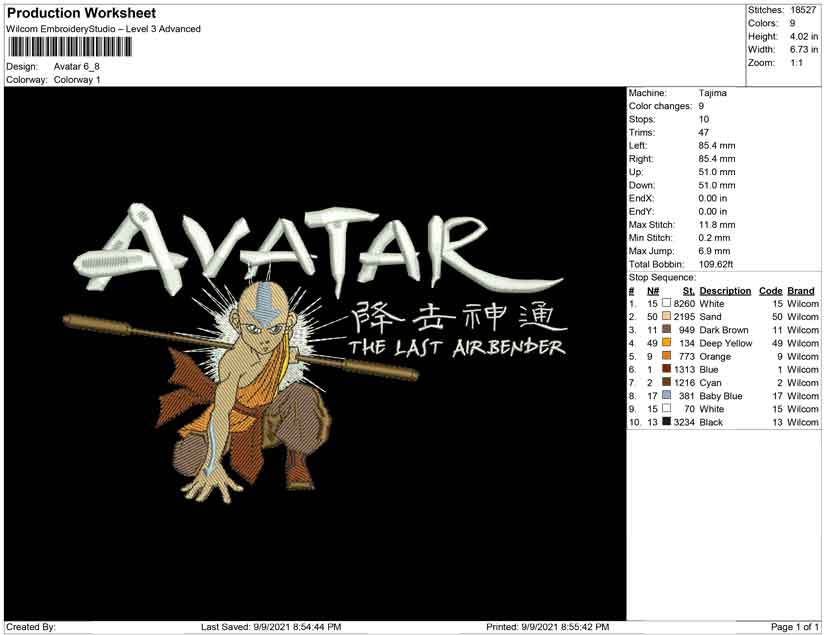The width and height of the screenshot is (825, 635).
Task: Click the 'Code' column header
Action: click(x=771, y=291)
